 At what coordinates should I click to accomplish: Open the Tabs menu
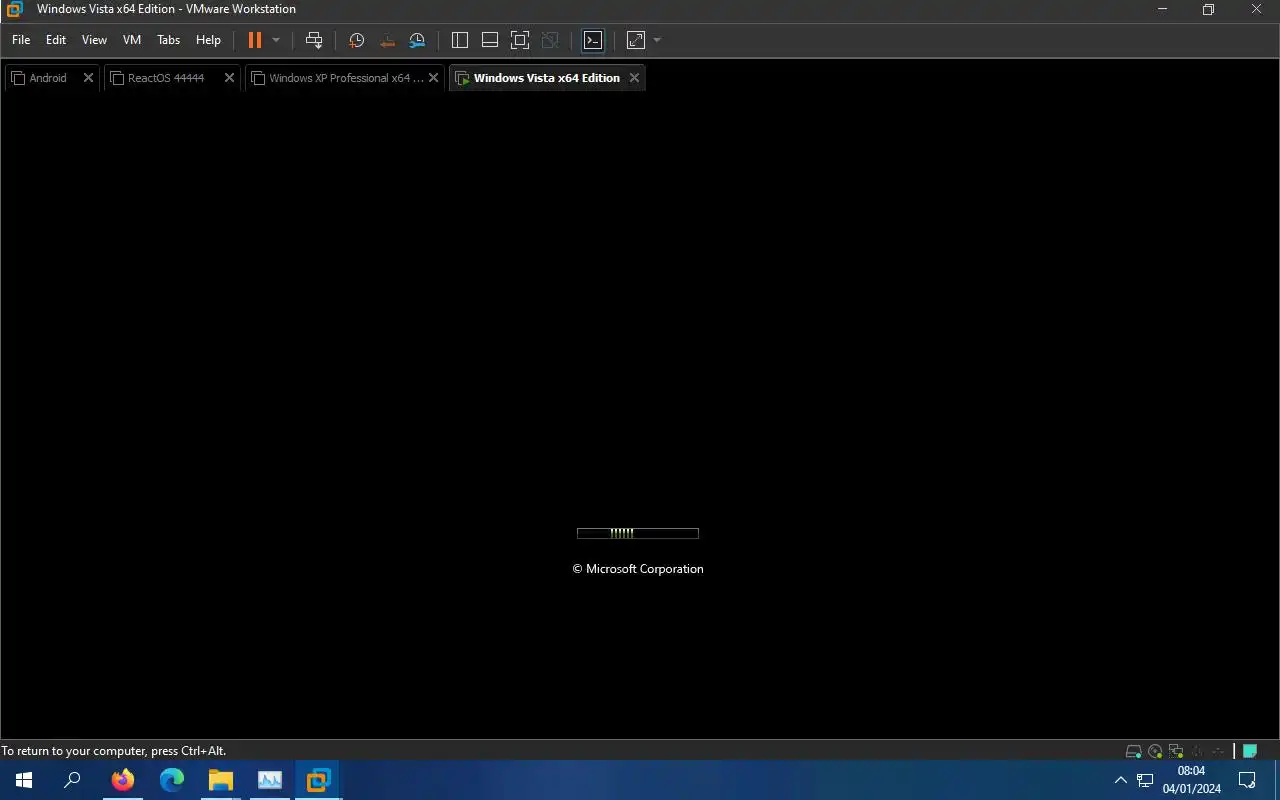point(169,40)
